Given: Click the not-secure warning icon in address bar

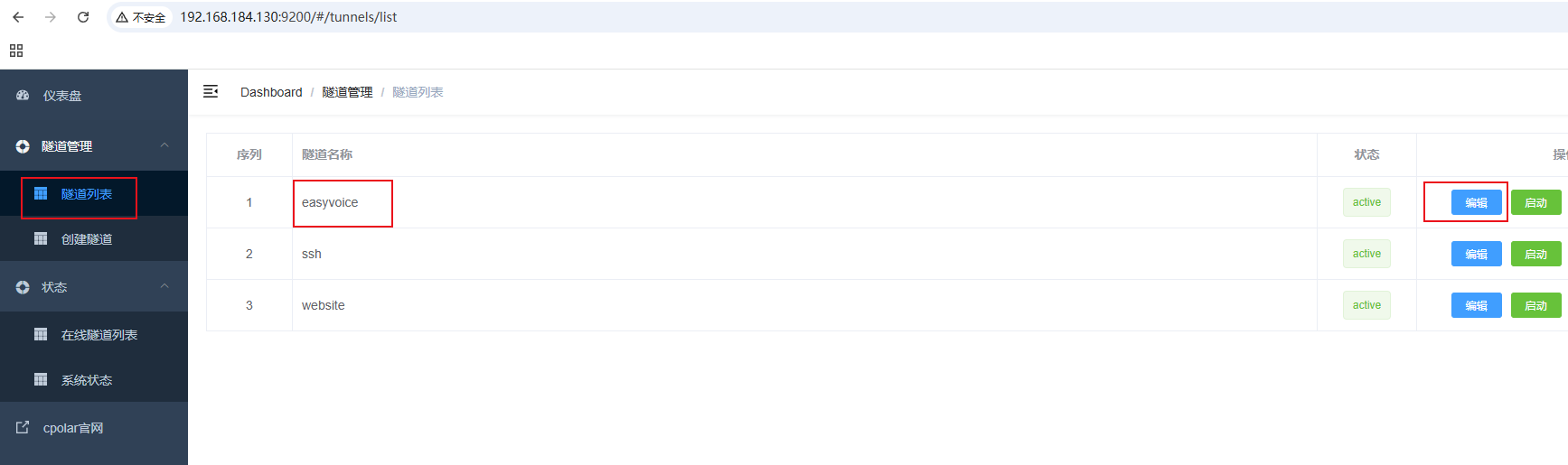Looking at the screenshot, I should [122, 17].
